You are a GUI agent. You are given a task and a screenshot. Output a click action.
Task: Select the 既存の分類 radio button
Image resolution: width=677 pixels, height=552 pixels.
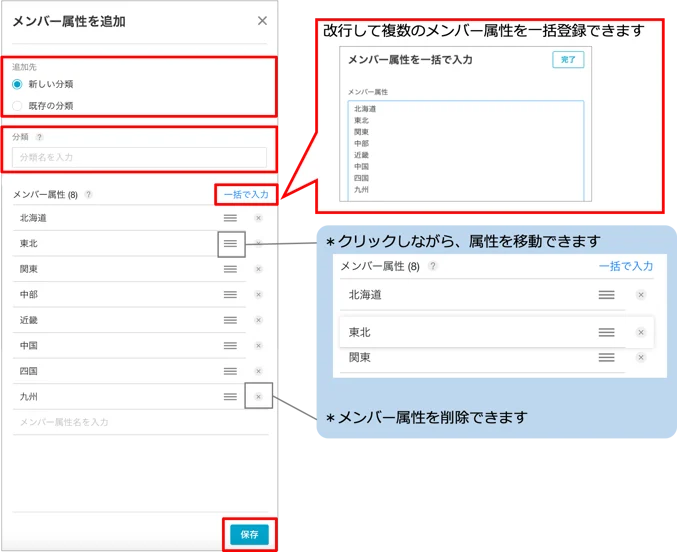[x=17, y=106]
